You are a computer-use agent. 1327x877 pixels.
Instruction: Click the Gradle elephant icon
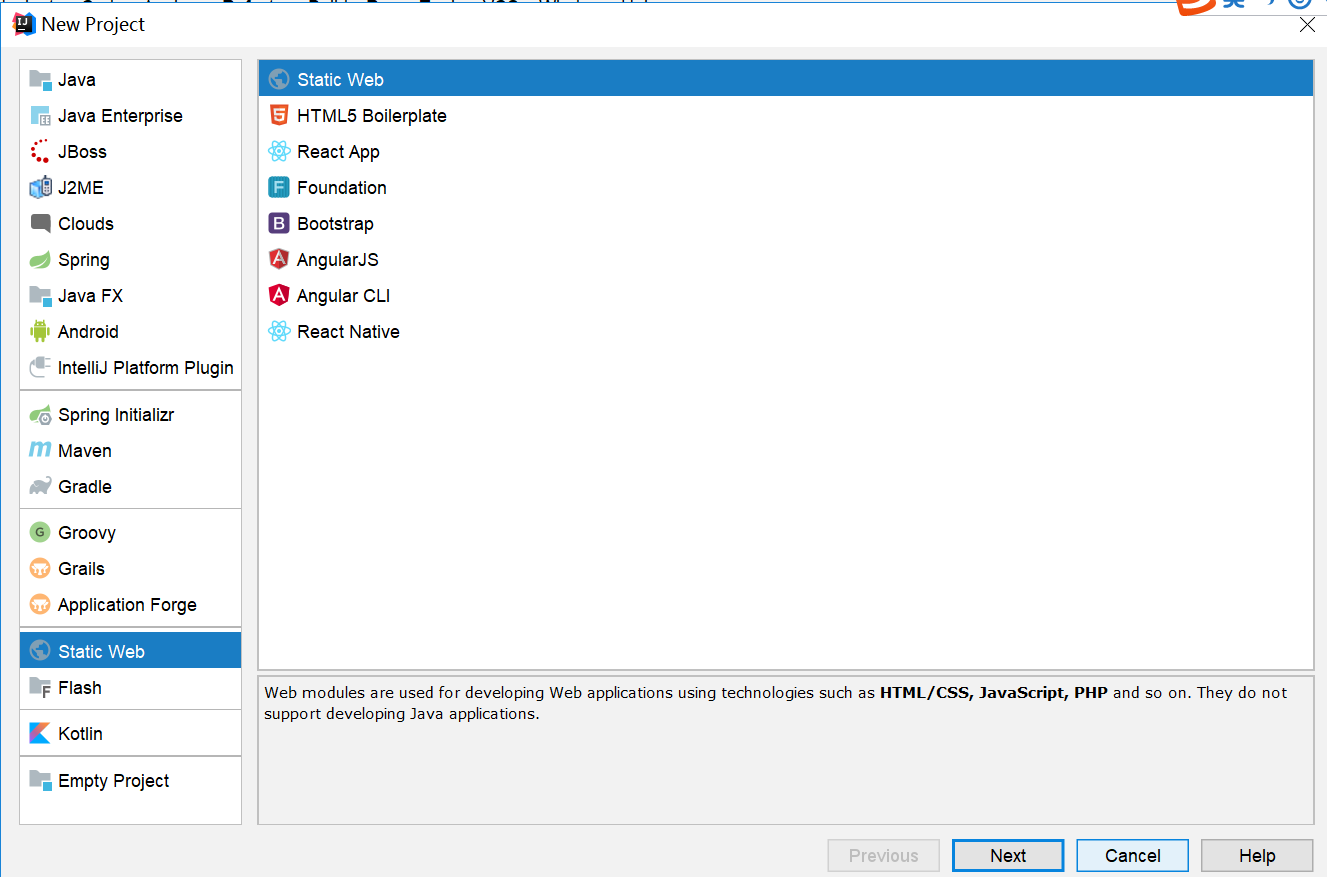point(40,487)
